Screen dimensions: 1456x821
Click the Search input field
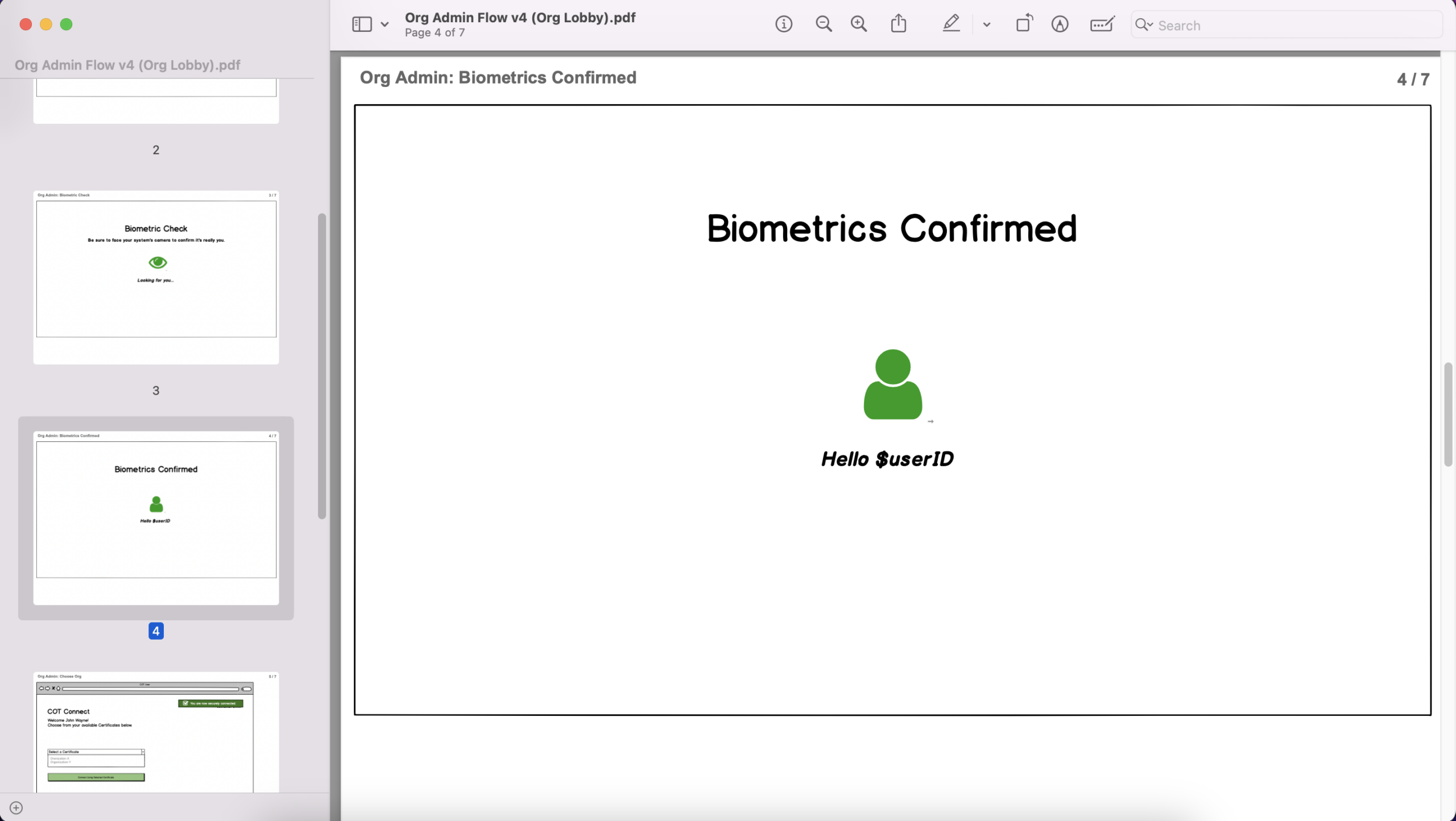1297,26
